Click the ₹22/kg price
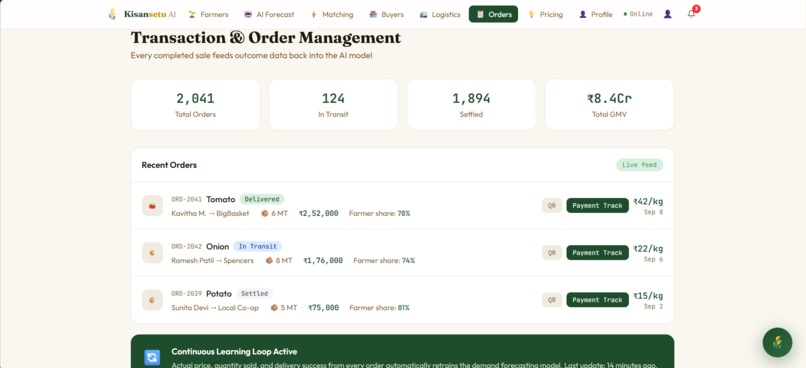 [648, 249]
